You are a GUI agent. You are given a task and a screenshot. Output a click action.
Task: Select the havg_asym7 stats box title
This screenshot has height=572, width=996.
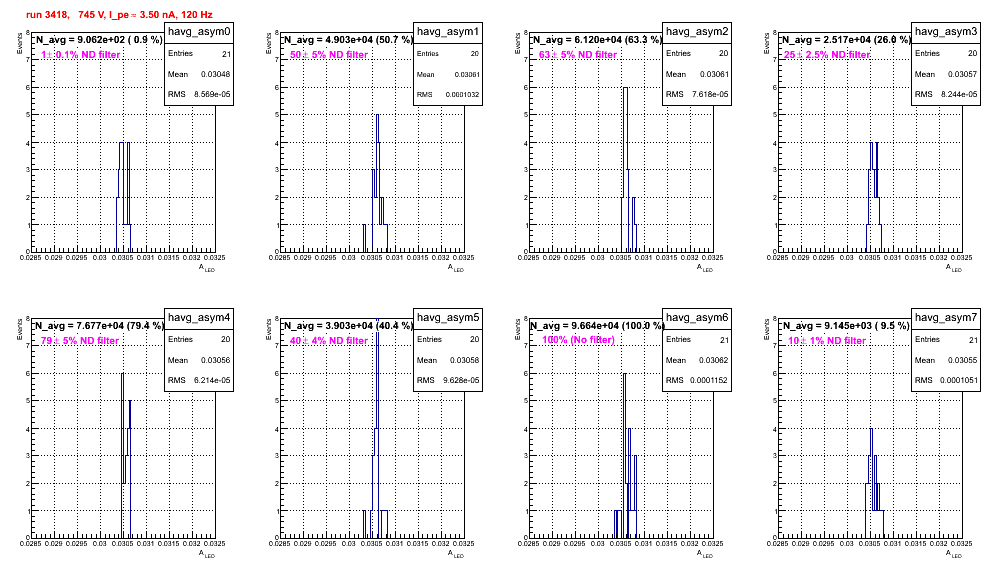[946, 318]
